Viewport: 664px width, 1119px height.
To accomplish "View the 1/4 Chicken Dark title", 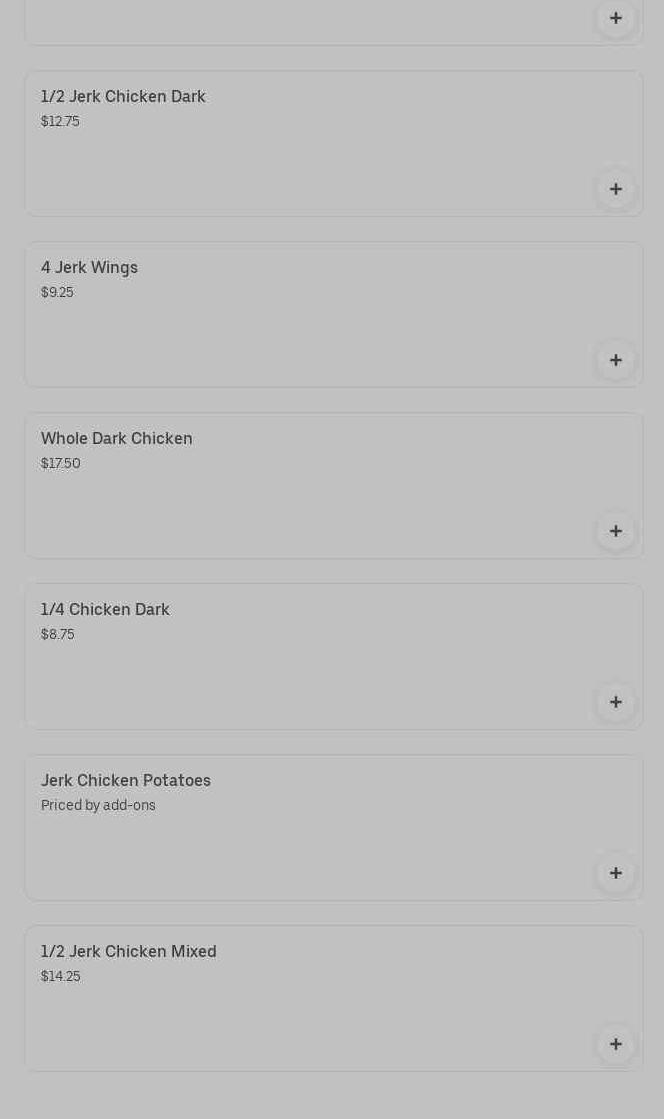I will point(105,610).
